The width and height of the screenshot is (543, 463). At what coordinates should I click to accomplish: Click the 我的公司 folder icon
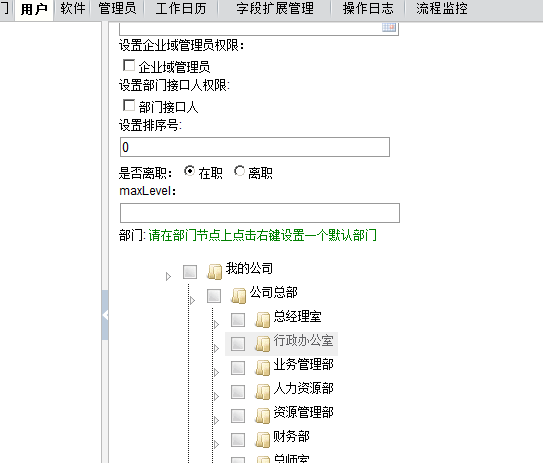[x=214, y=271]
